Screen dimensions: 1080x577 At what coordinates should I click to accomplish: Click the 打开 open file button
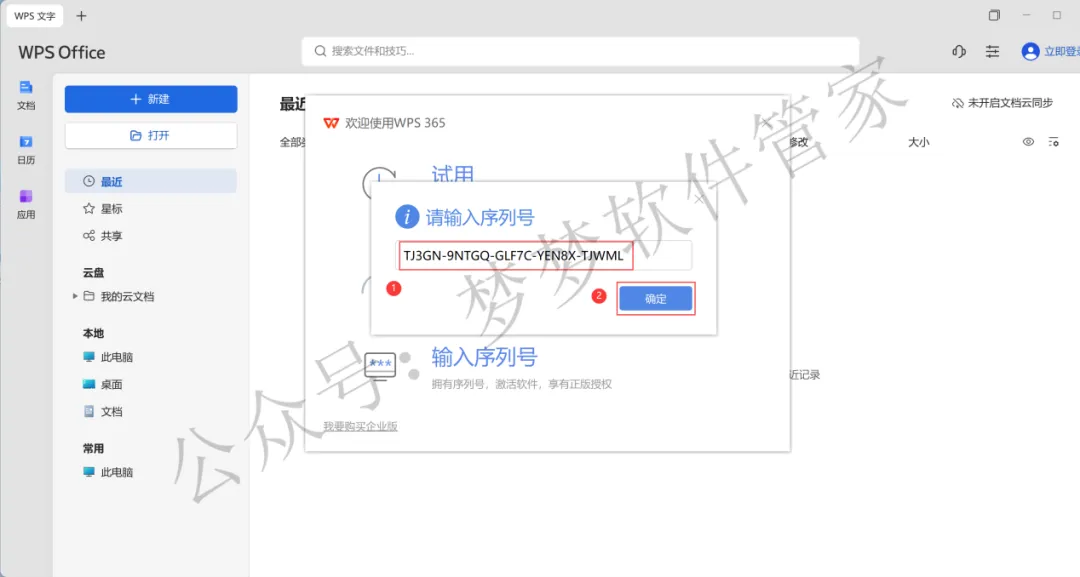pos(151,136)
